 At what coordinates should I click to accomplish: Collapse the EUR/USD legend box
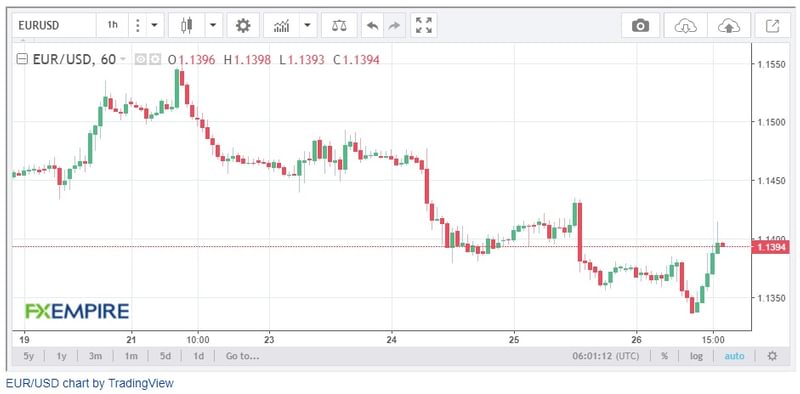22,60
